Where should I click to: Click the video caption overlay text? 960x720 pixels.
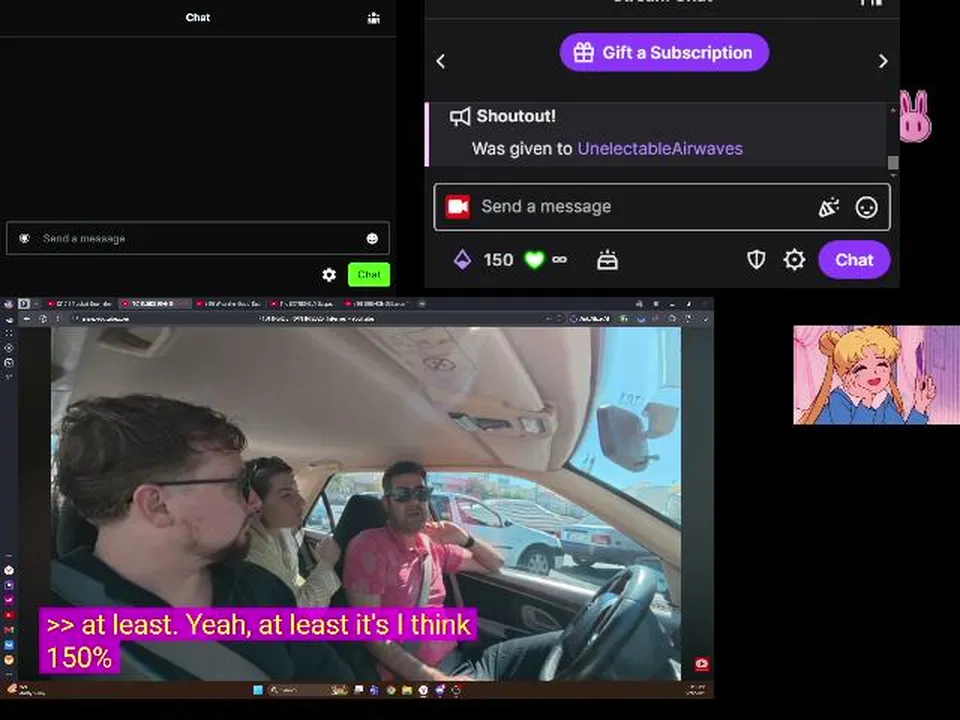(258, 640)
